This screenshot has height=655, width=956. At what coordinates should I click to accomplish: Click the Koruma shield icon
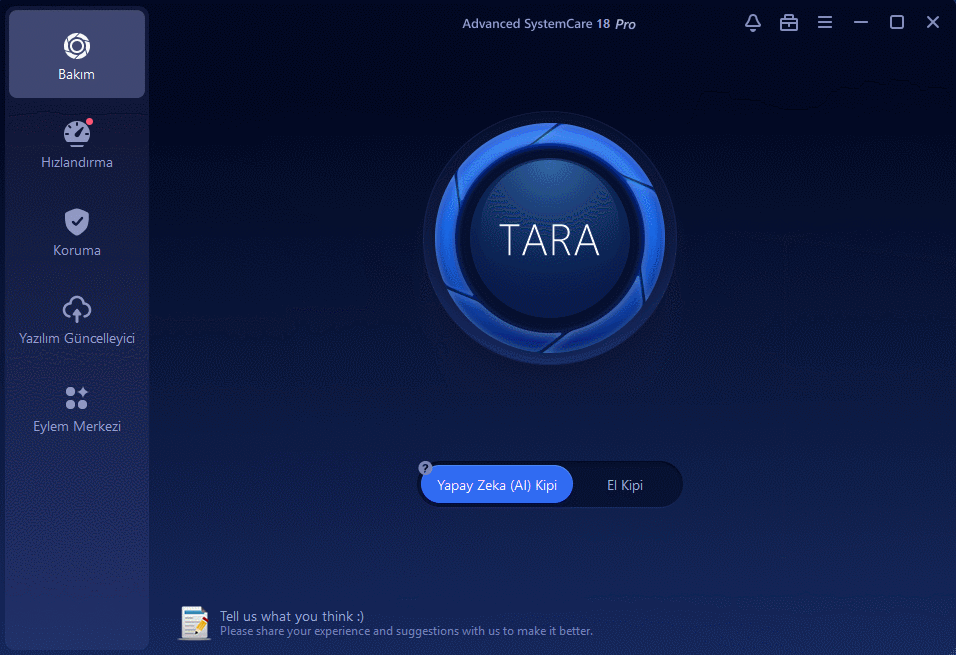click(77, 221)
